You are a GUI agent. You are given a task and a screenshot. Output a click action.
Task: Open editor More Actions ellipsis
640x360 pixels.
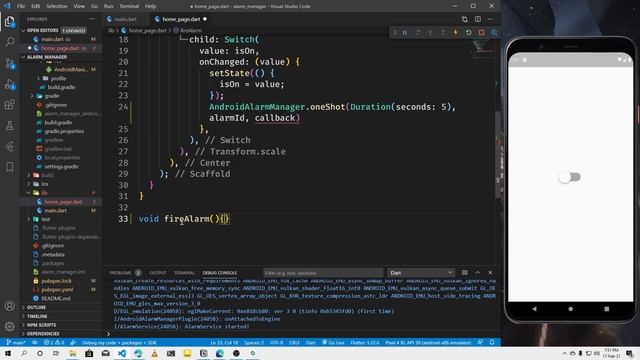491,19
